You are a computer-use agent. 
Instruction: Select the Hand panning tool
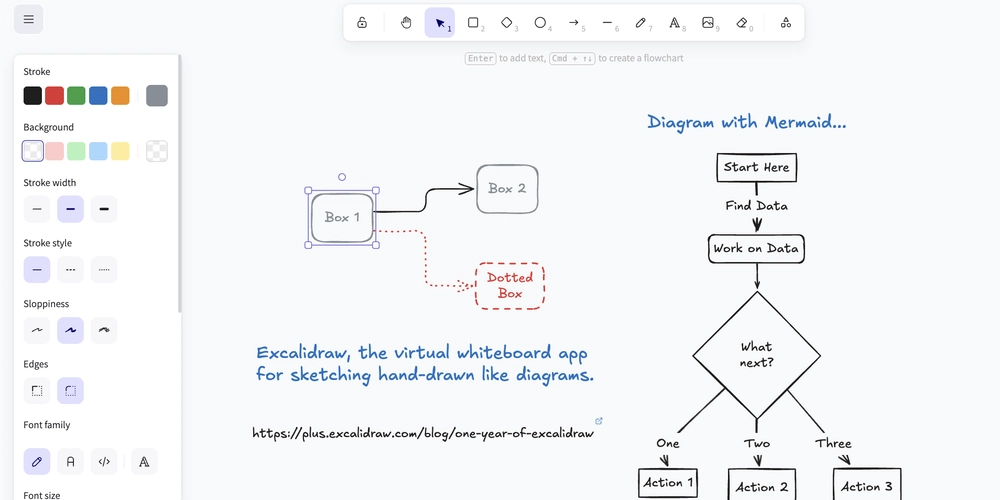pos(406,22)
